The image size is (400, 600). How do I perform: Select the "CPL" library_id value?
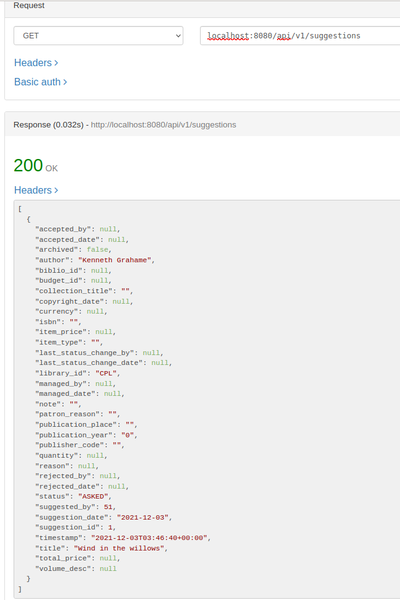click(x=106, y=373)
